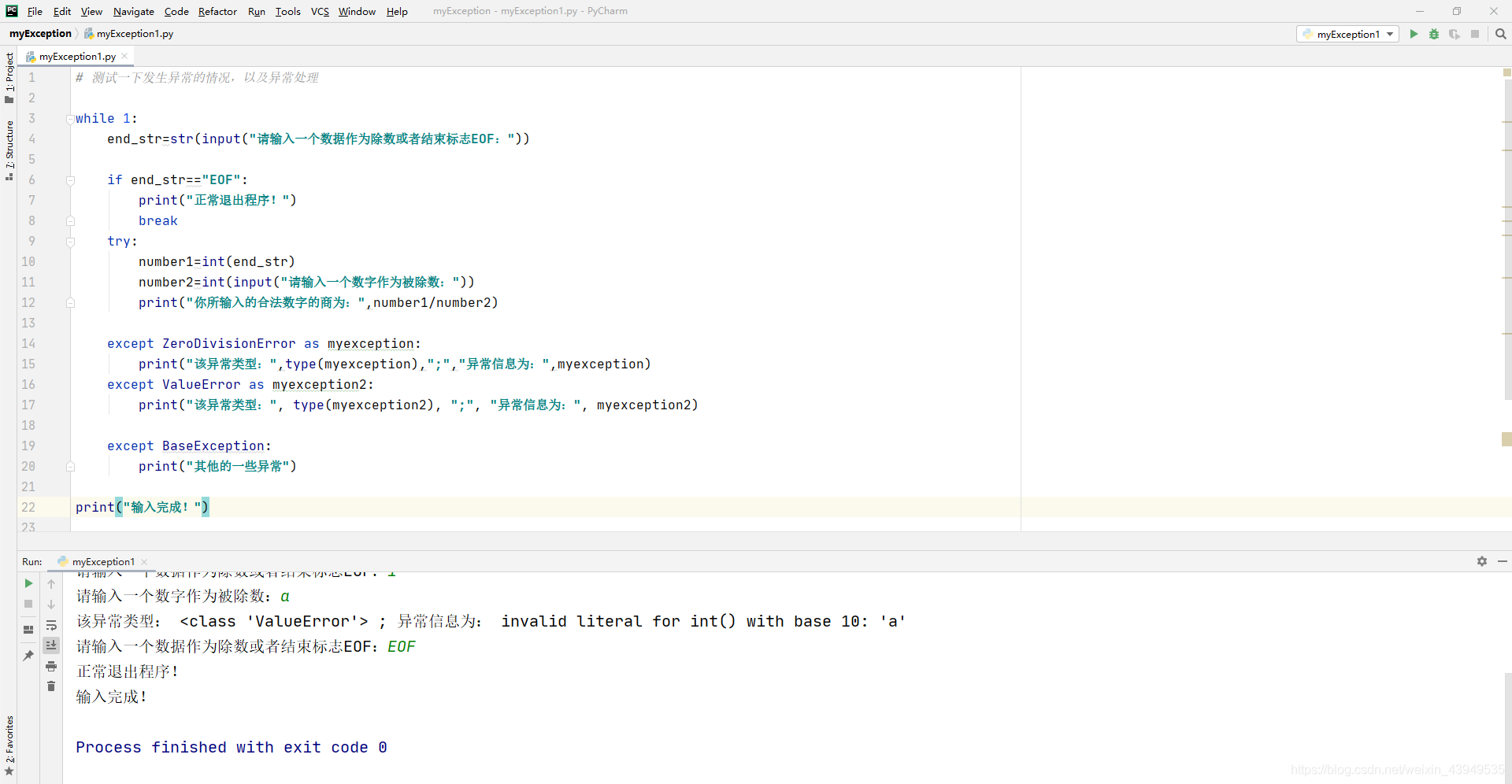Collapse the try block fold on line 9

(x=70, y=242)
